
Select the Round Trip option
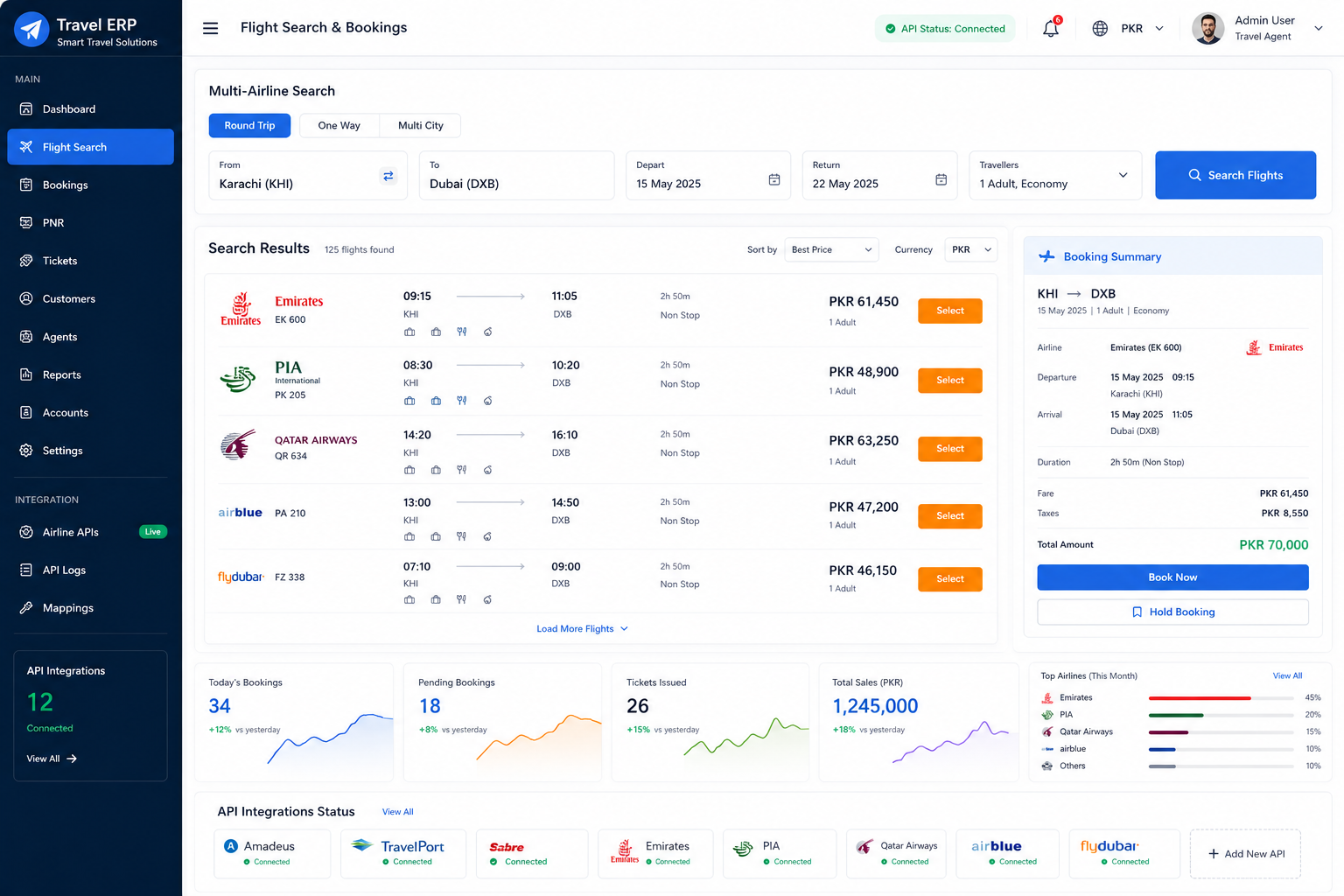249,125
